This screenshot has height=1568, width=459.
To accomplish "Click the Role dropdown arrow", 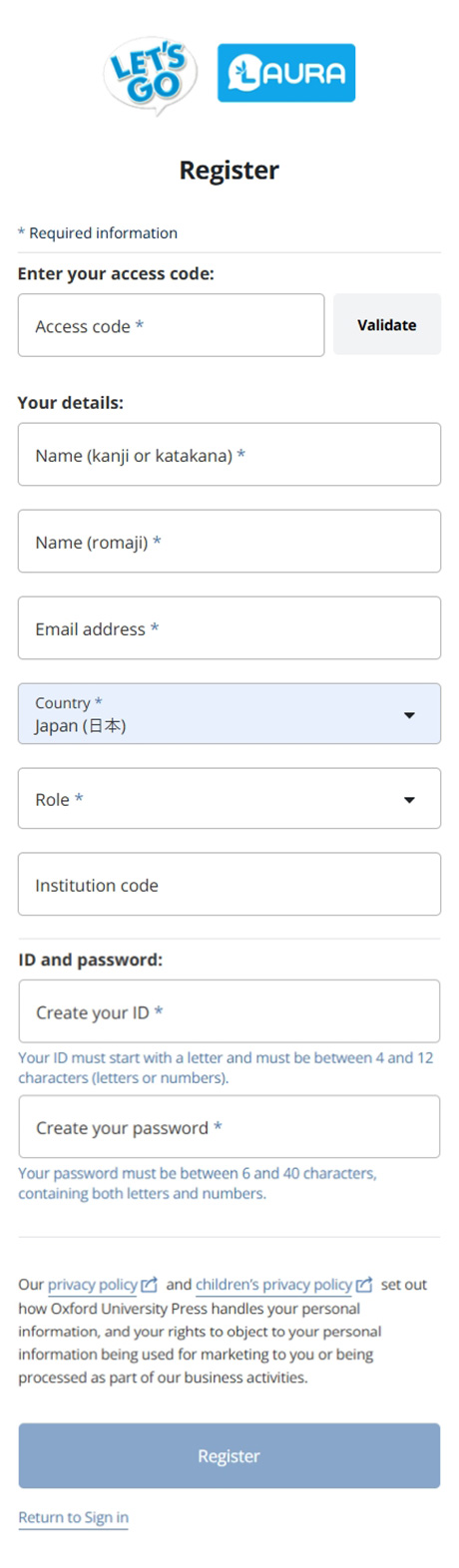I will (409, 800).
